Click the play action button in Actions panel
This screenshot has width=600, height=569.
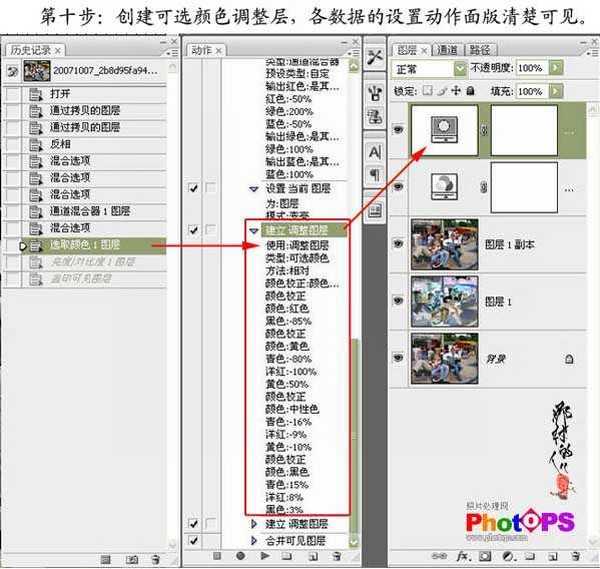click(x=263, y=554)
